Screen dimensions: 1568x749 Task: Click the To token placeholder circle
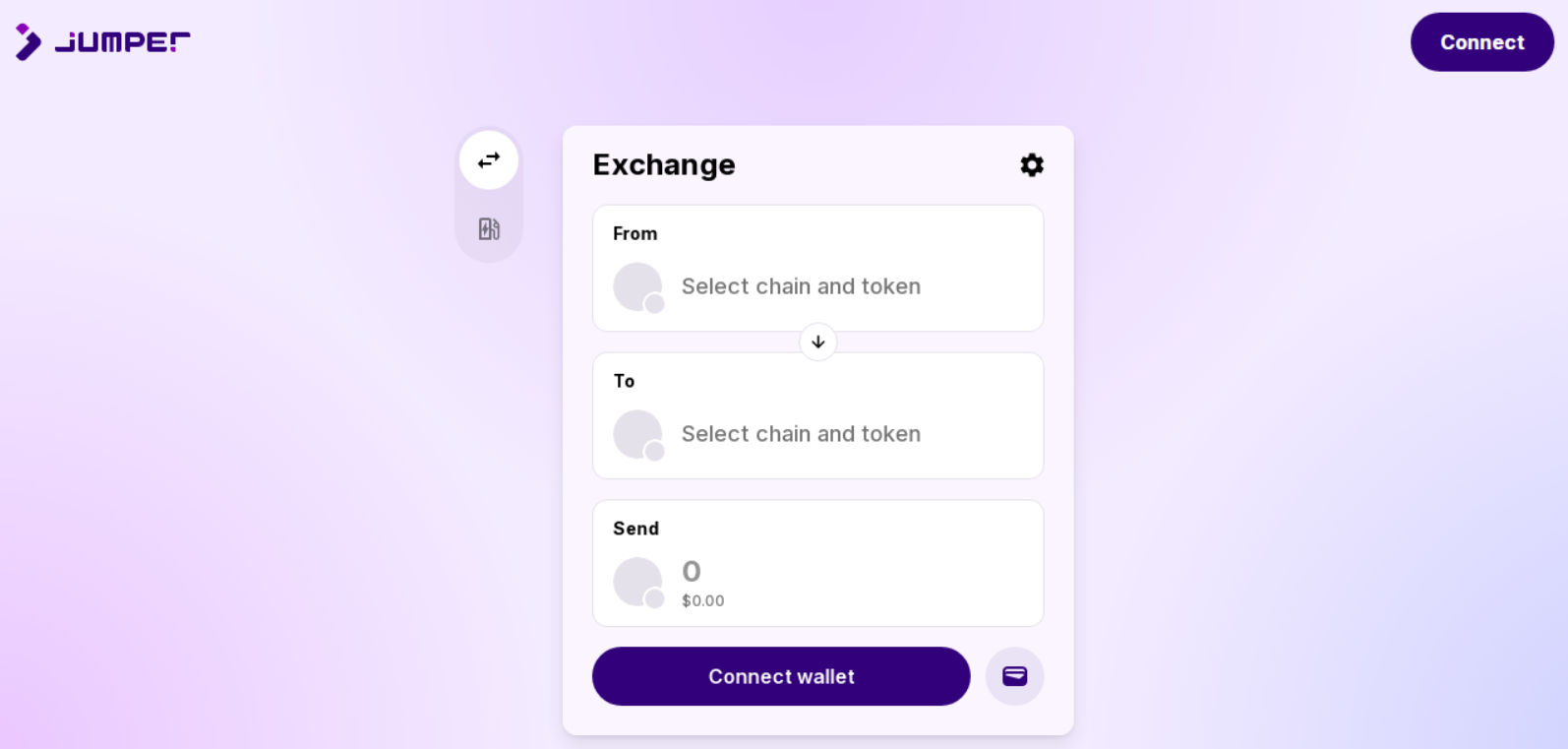point(637,434)
